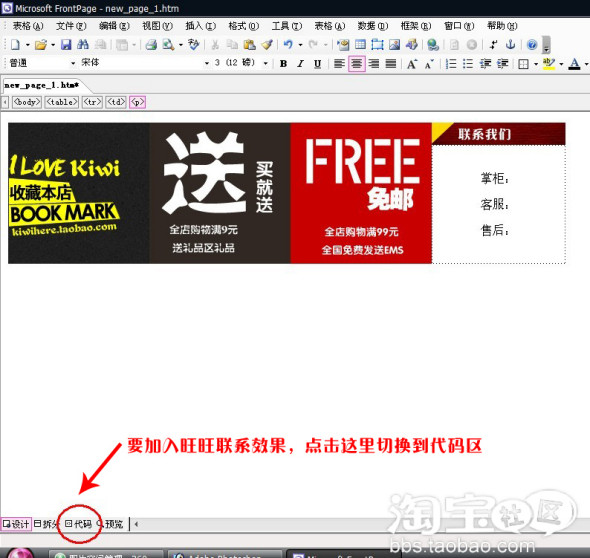This screenshot has width=590, height=558.
Task: Insert a picture from file icon
Action: (394, 45)
